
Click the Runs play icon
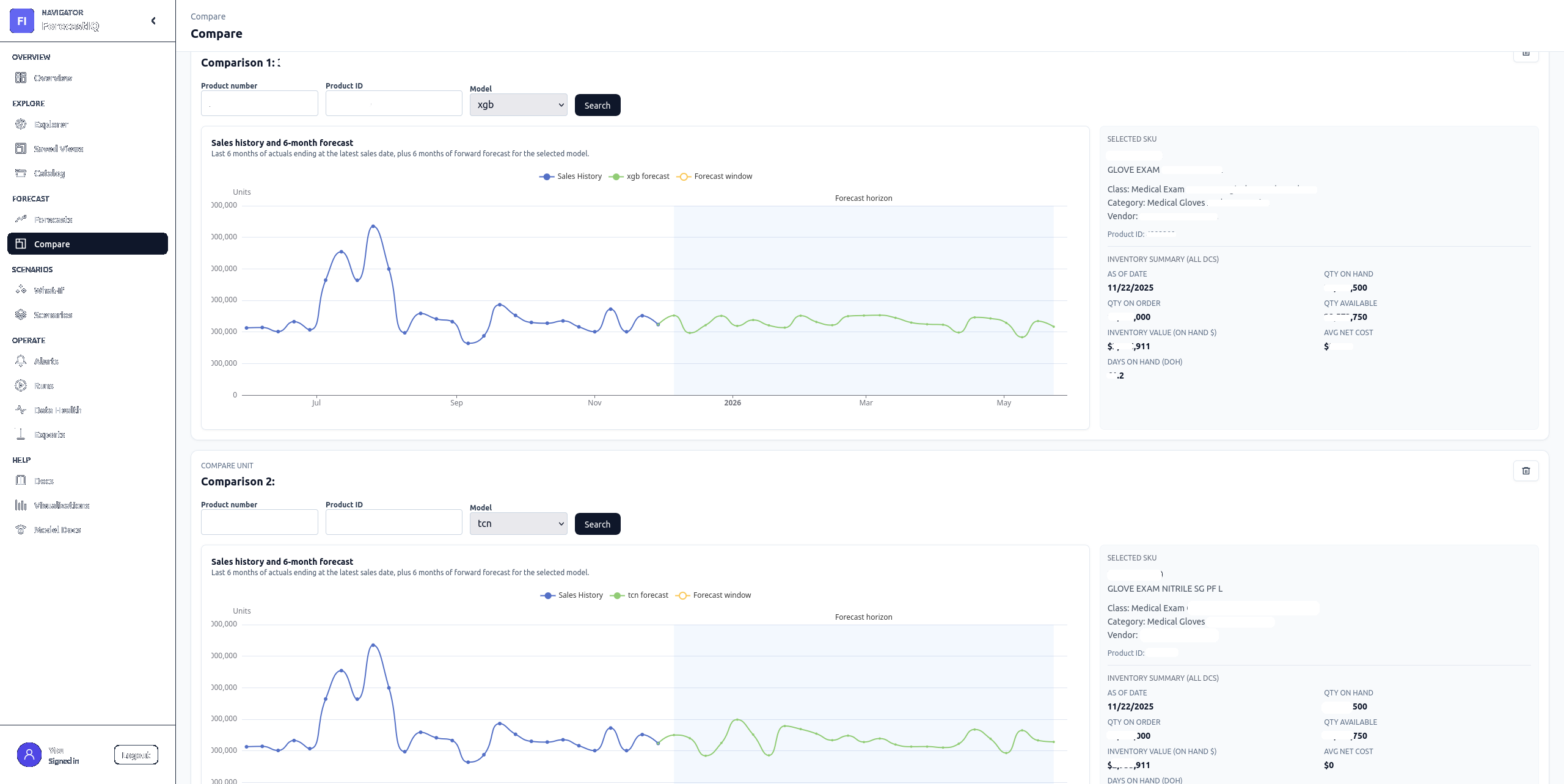click(21, 385)
